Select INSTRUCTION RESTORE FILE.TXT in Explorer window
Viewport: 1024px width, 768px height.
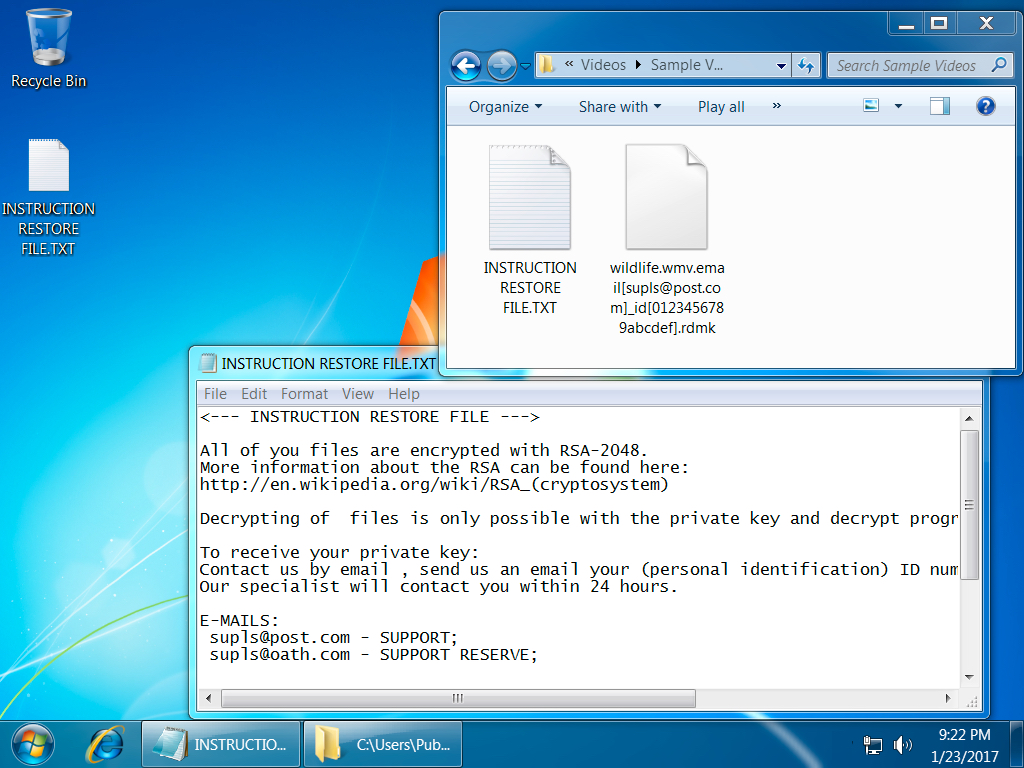530,230
